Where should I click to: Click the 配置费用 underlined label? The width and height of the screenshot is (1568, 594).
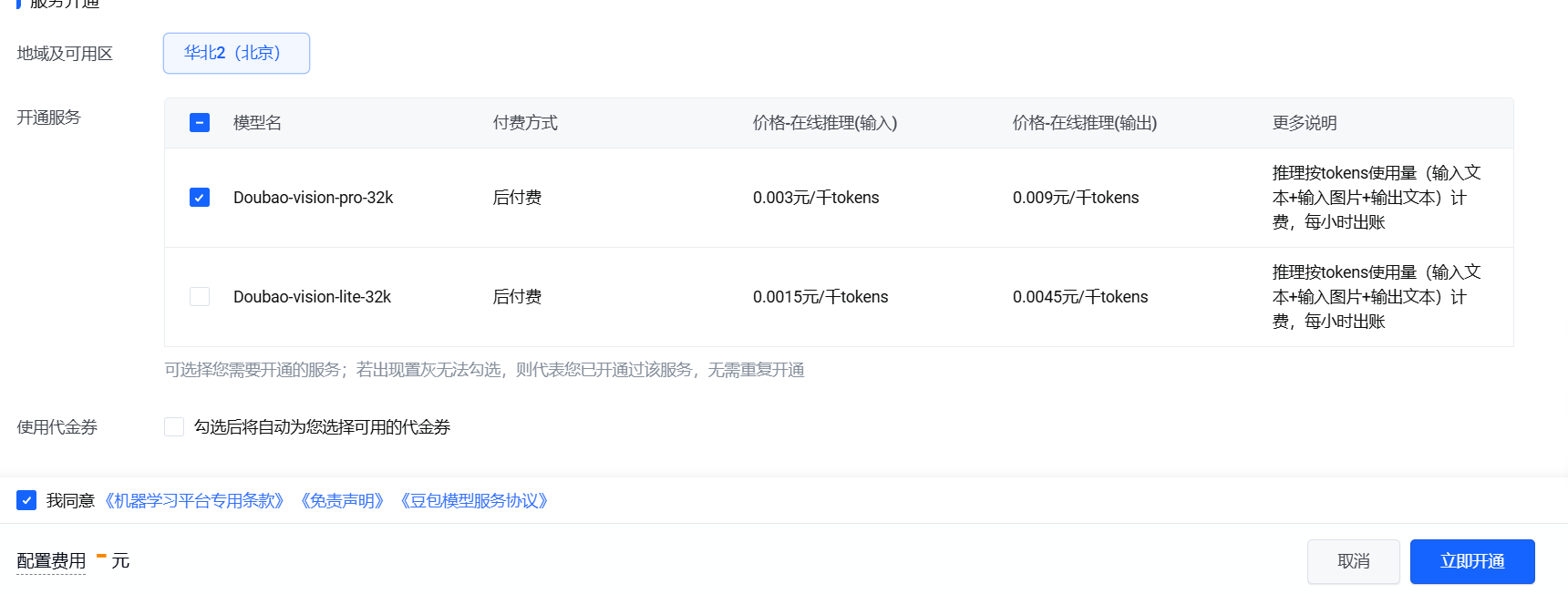click(x=51, y=561)
